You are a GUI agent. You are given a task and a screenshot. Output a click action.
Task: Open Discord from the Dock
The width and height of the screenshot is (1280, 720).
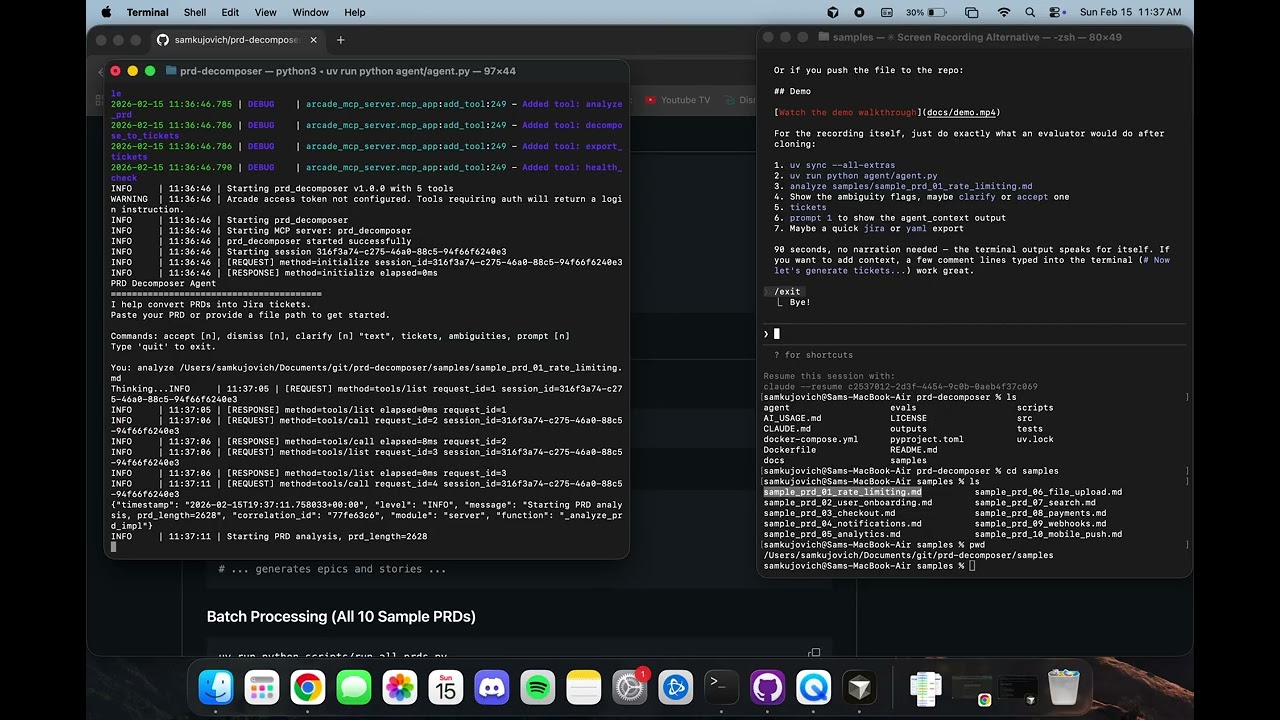pos(492,687)
